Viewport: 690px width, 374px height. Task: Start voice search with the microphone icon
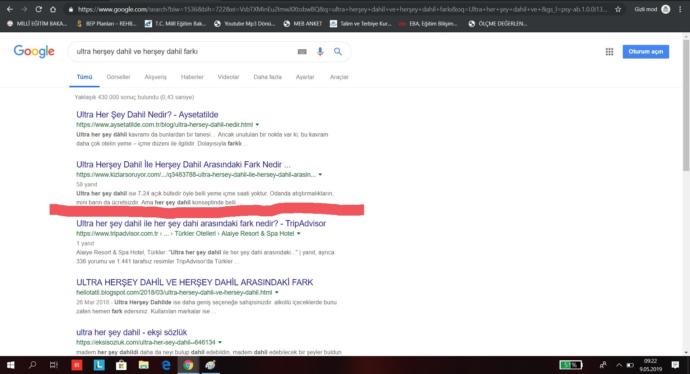click(320, 51)
